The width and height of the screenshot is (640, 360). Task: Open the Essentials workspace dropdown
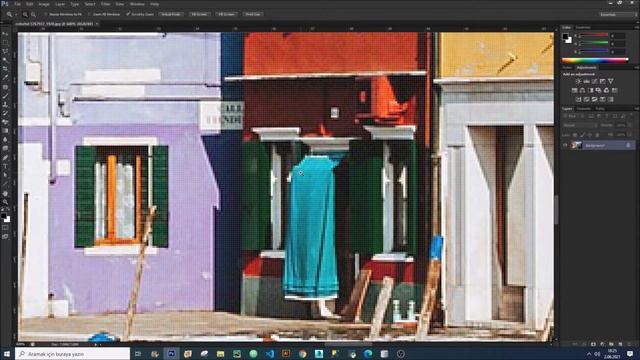[x=618, y=14]
